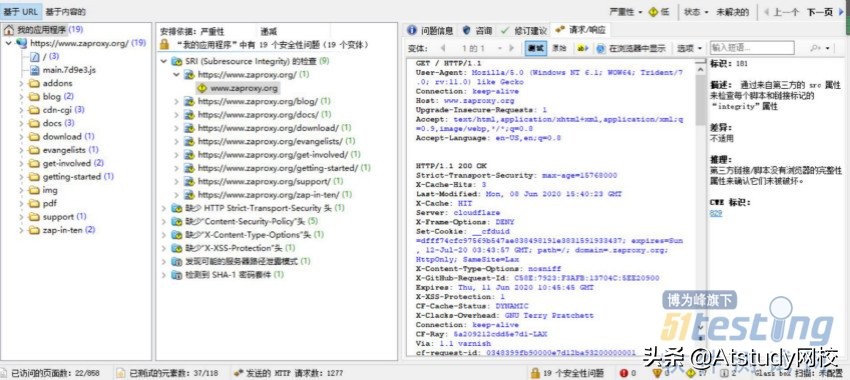
Task: Click the yellow highlight arrow toolbar icon
Action: (583, 48)
